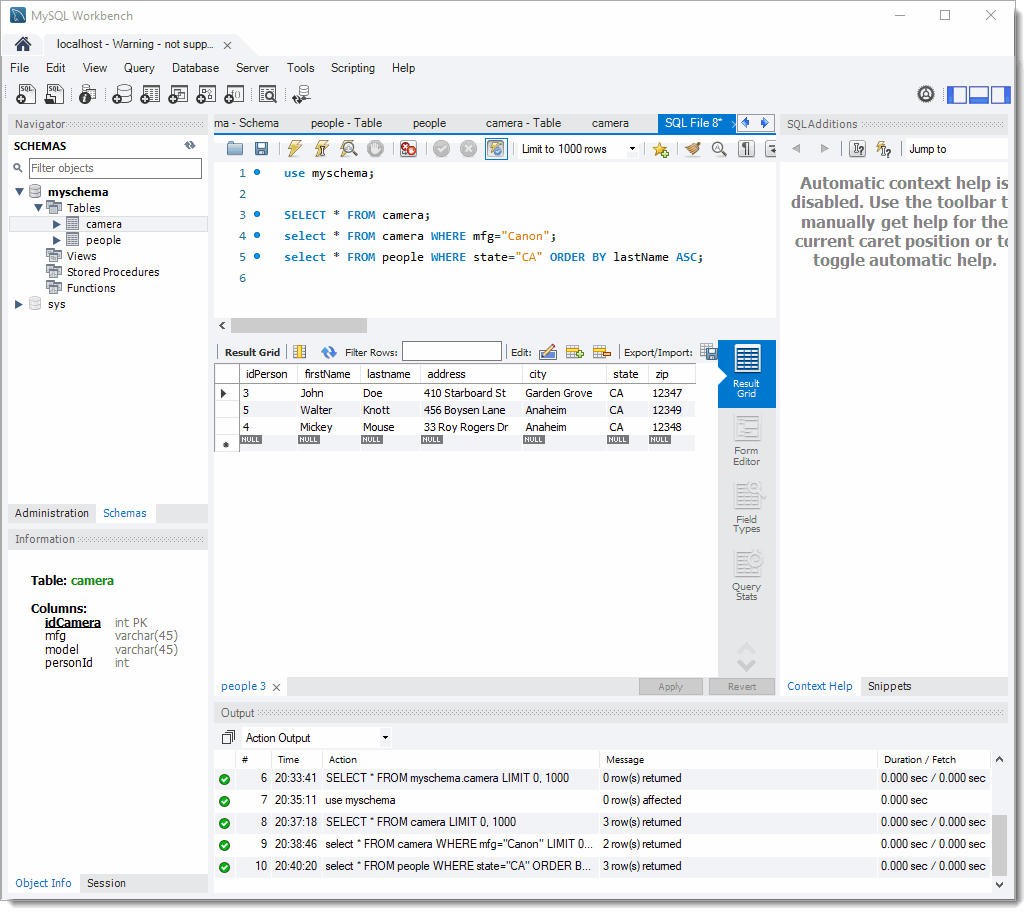
Task: Beautify the query broom icon
Action: pyautogui.click(x=692, y=149)
